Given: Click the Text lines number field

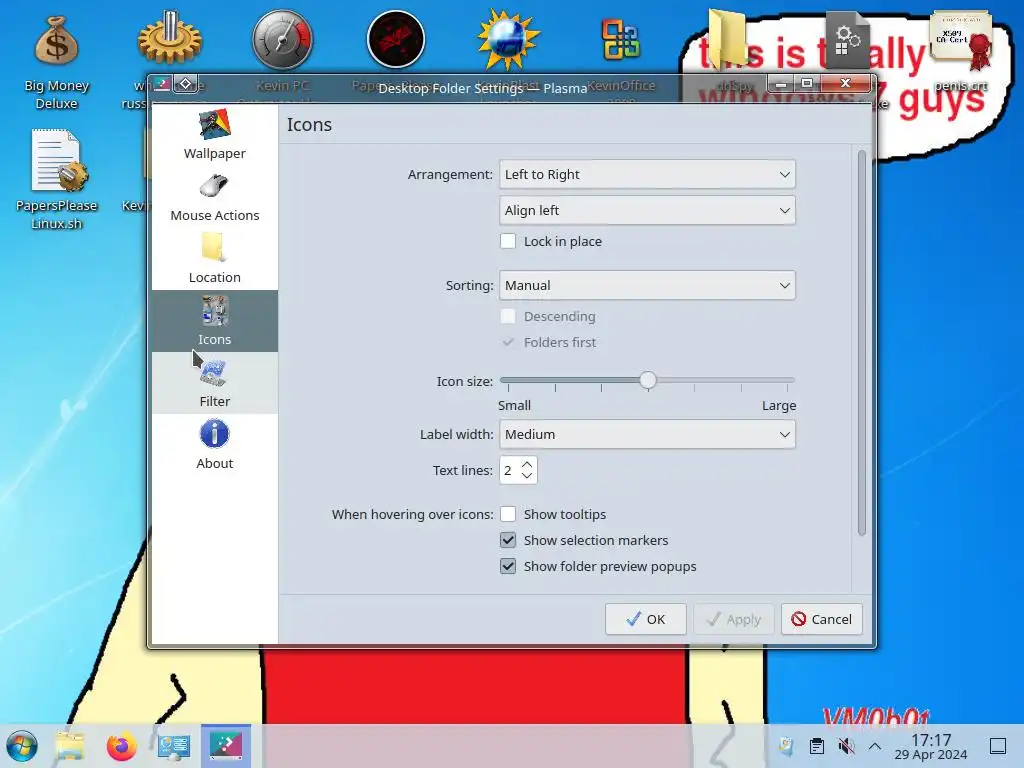Looking at the screenshot, I should (509, 470).
